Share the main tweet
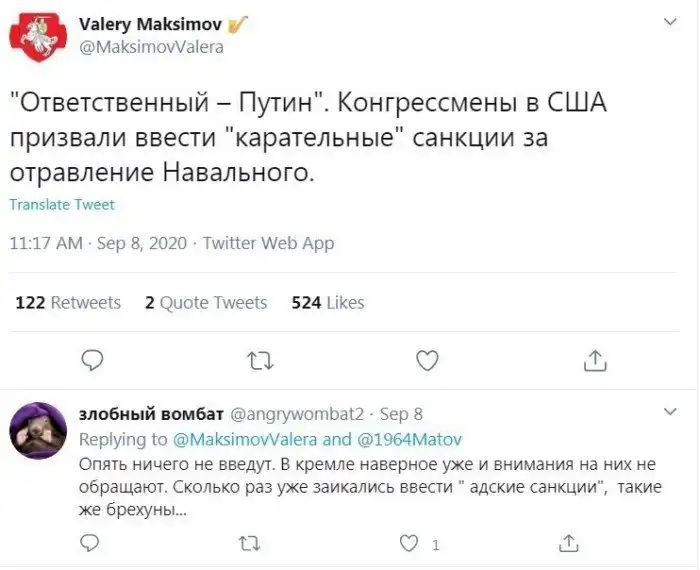700x570 pixels. point(594,359)
